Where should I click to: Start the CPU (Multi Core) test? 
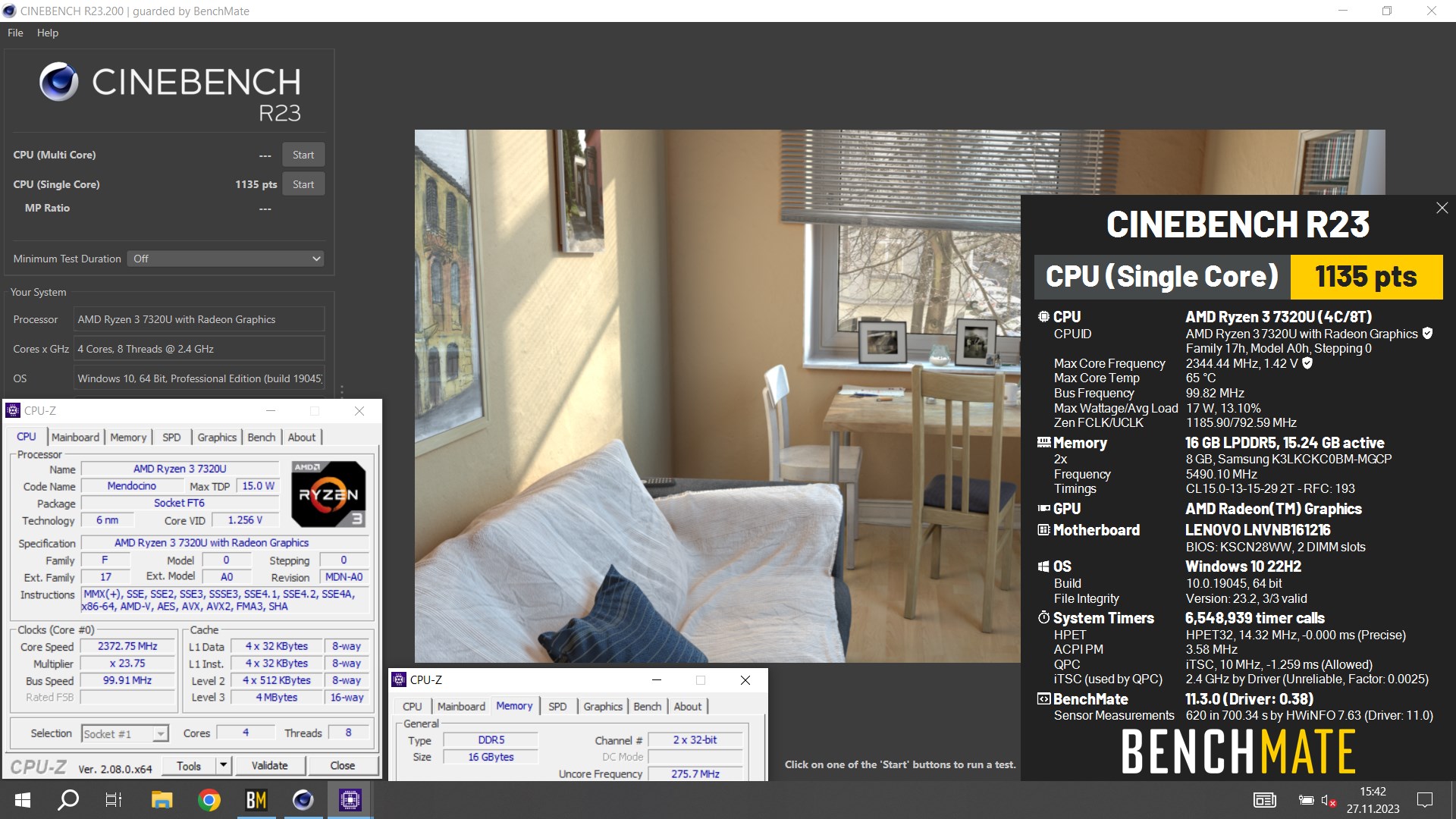point(303,155)
